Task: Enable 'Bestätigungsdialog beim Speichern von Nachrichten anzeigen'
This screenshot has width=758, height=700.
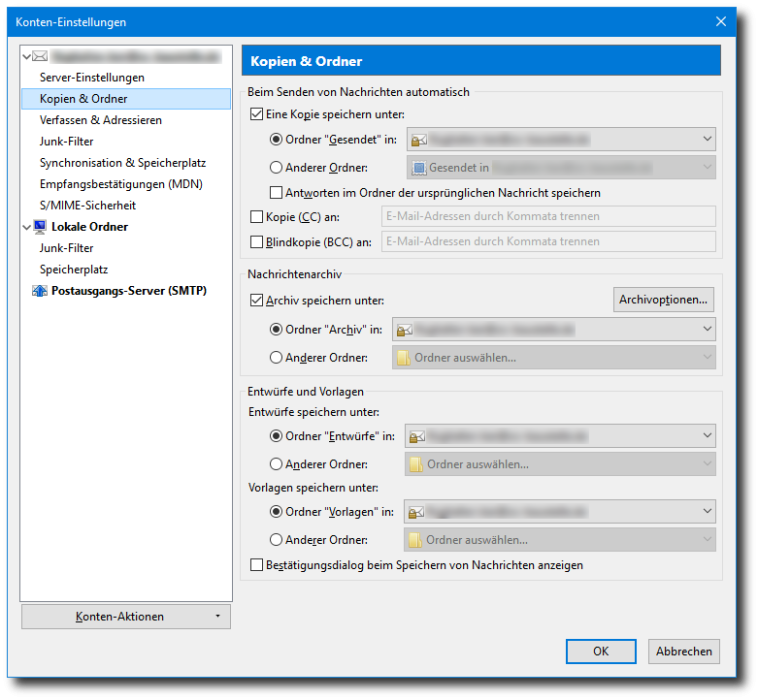Action: pyautogui.click(x=257, y=565)
